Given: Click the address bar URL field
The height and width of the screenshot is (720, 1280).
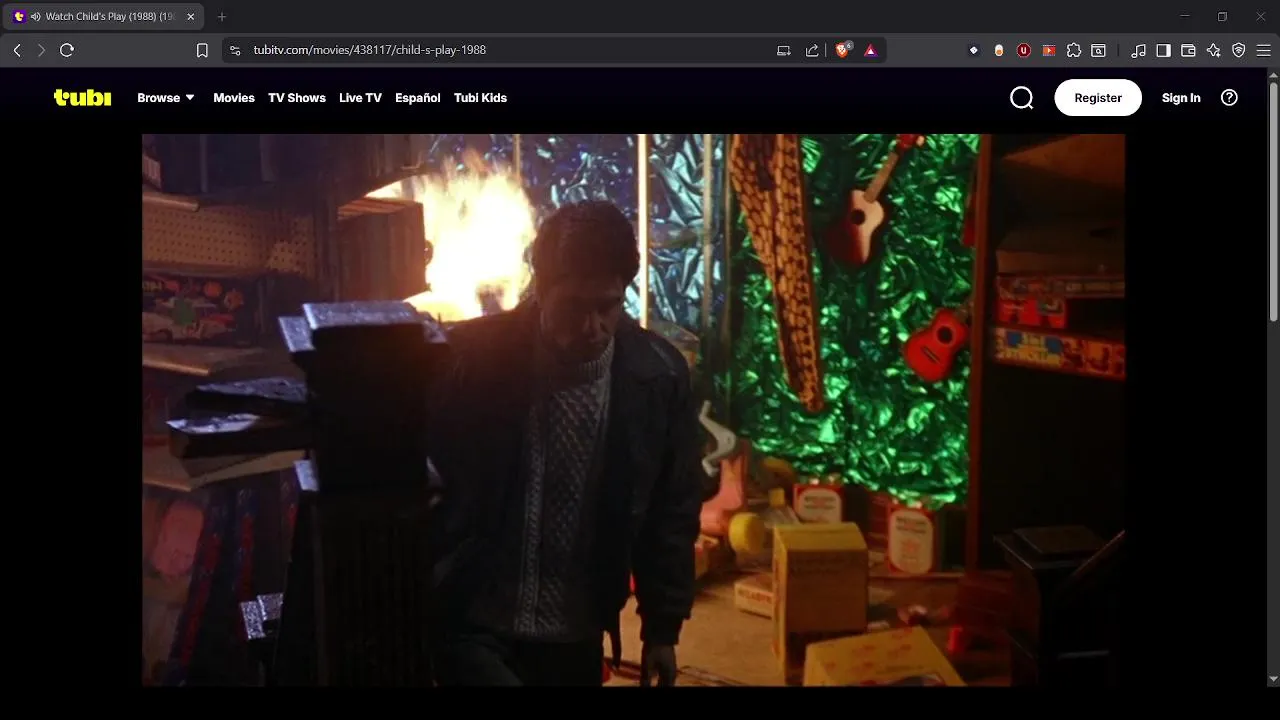Looking at the screenshot, I should point(510,50).
